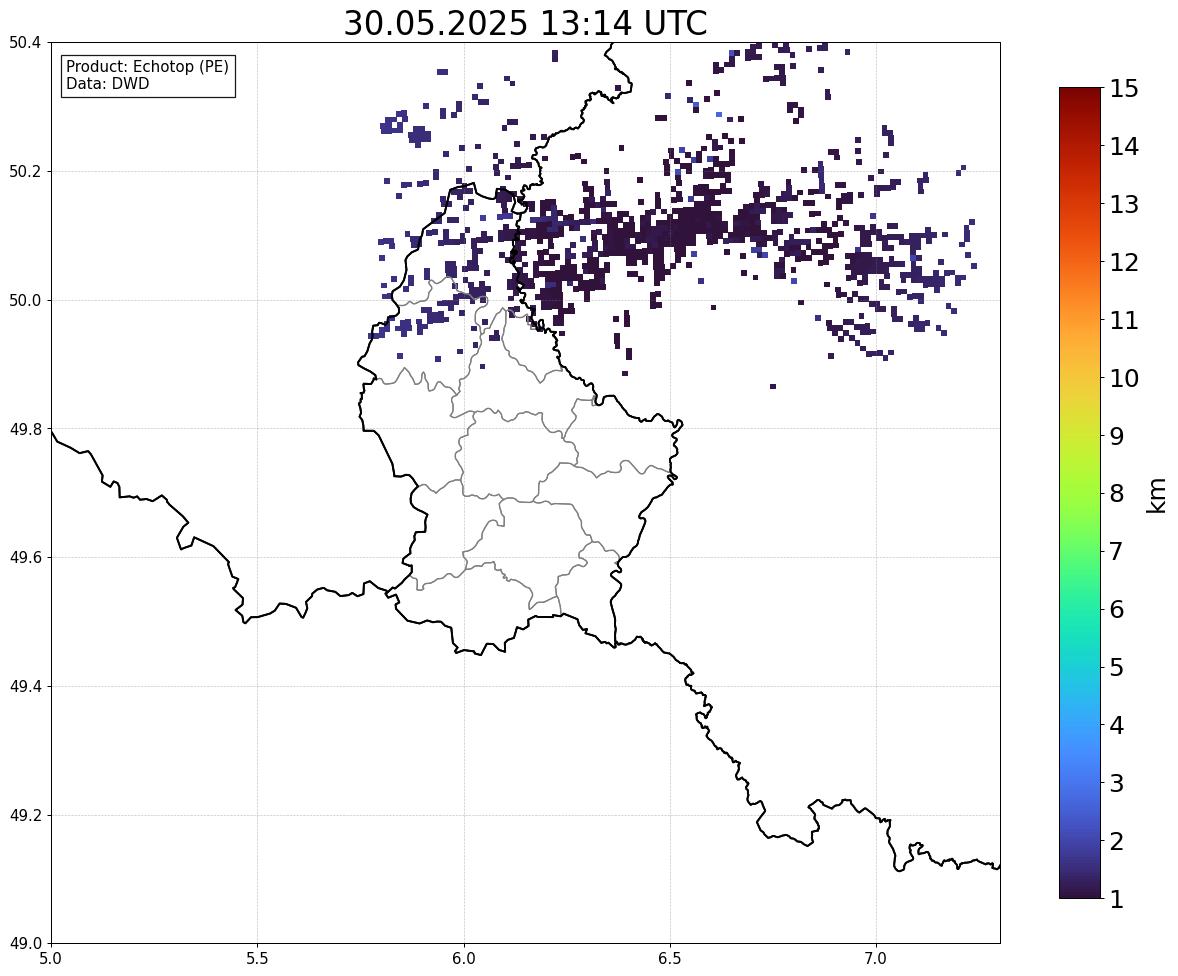Click the 'Data: DWD' label

coord(107,83)
